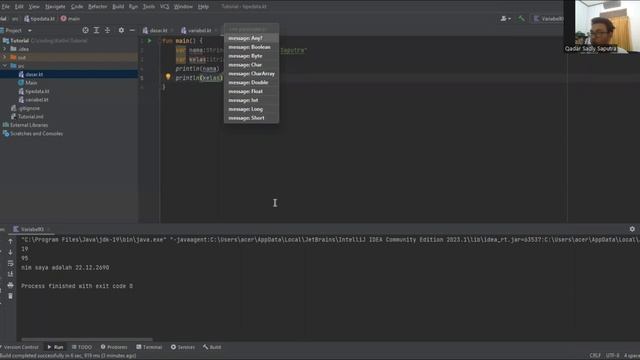Click the console horizontal scrollbar

point(87,339)
